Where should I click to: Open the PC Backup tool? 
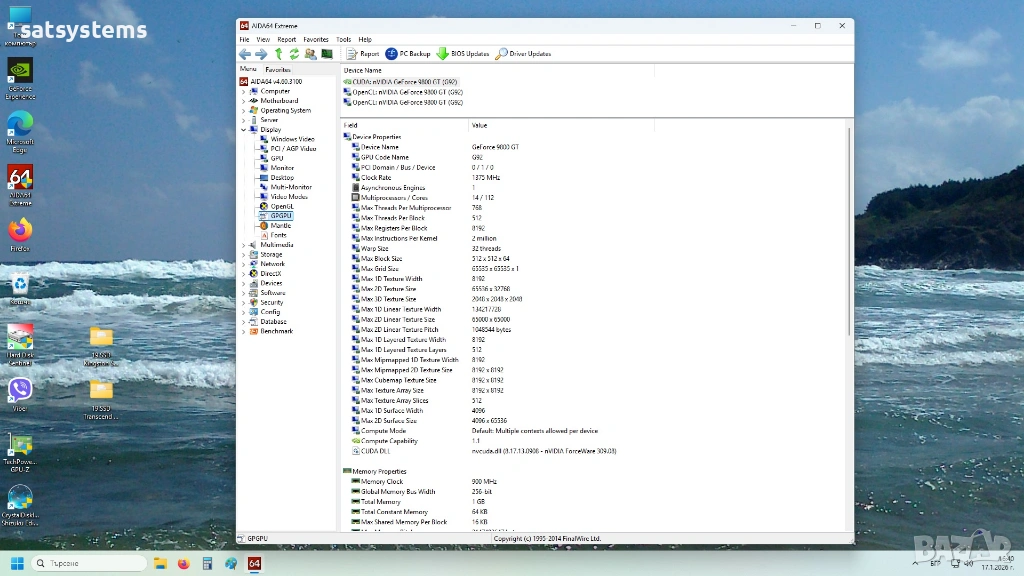[408, 54]
